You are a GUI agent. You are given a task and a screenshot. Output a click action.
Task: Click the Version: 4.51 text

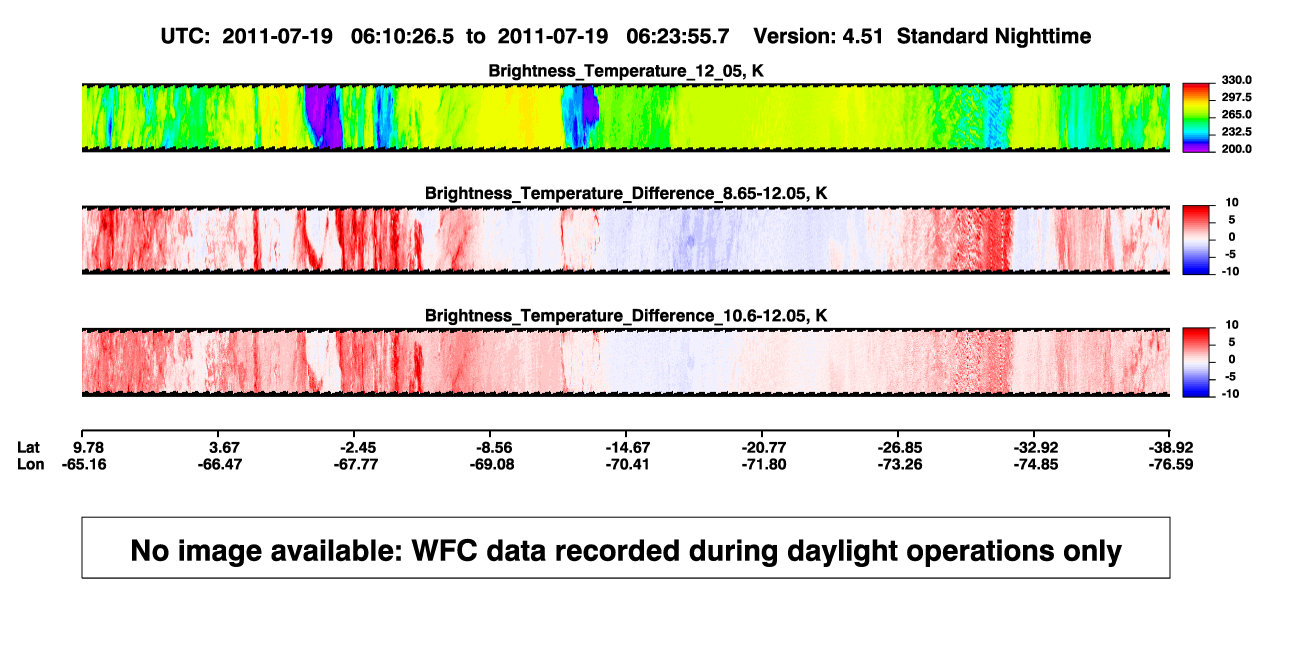(x=819, y=36)
